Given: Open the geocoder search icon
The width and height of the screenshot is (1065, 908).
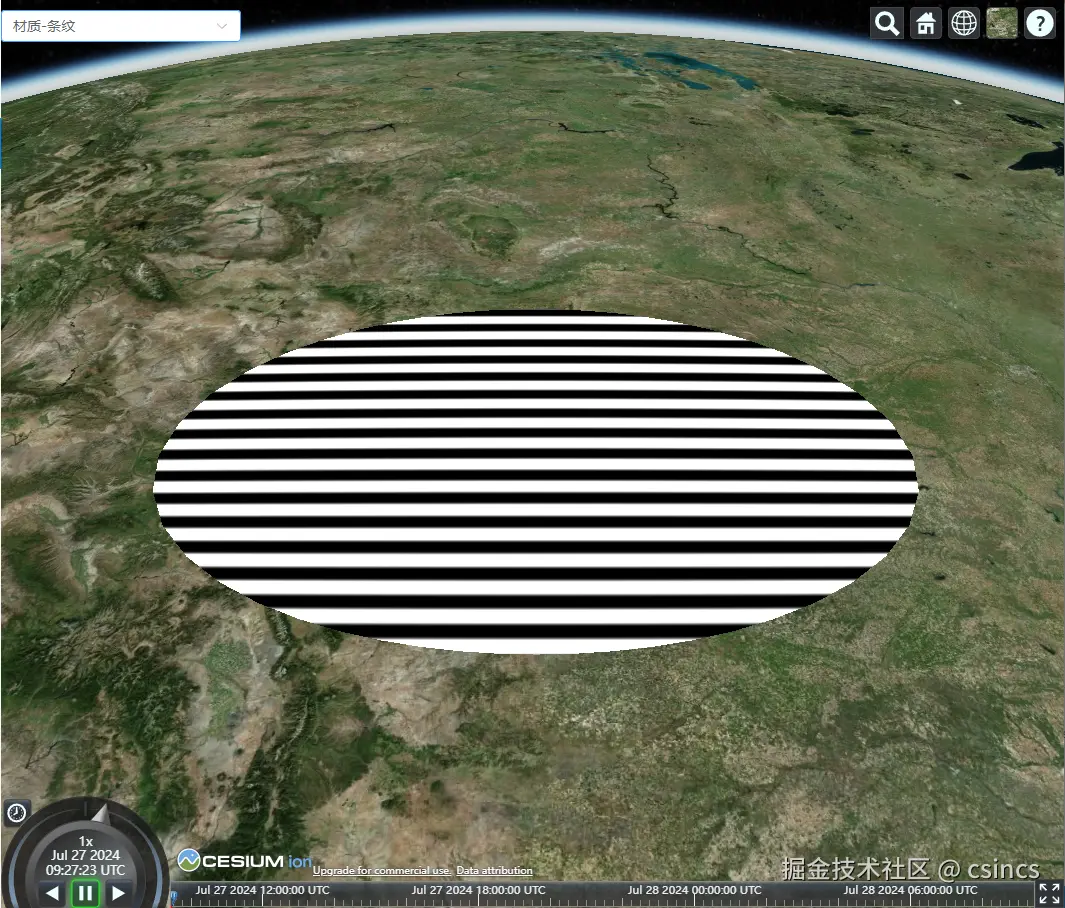Looking at the screenshot, I should point(887,23).
